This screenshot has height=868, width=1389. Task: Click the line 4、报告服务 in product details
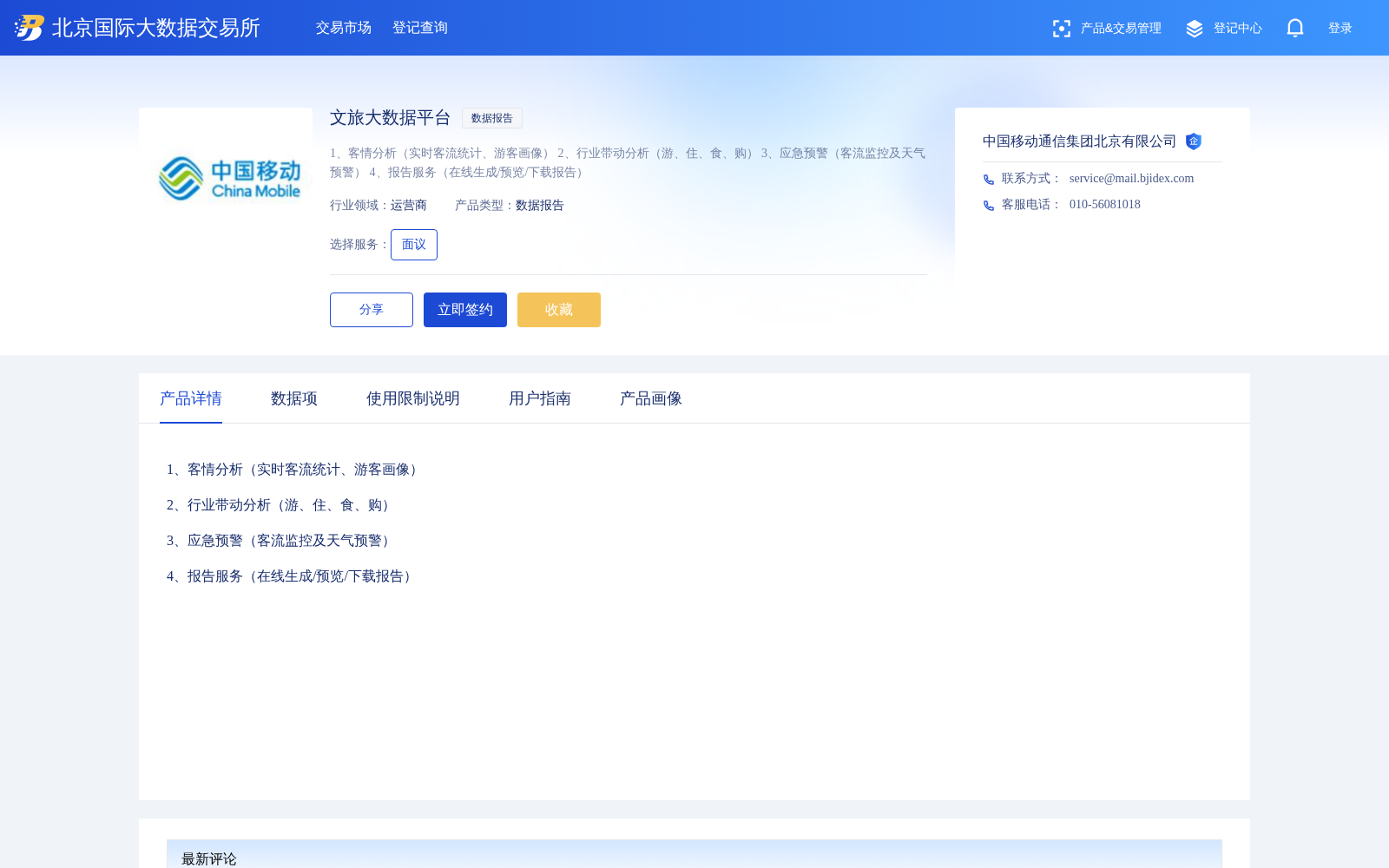click(x=292, y=576)
